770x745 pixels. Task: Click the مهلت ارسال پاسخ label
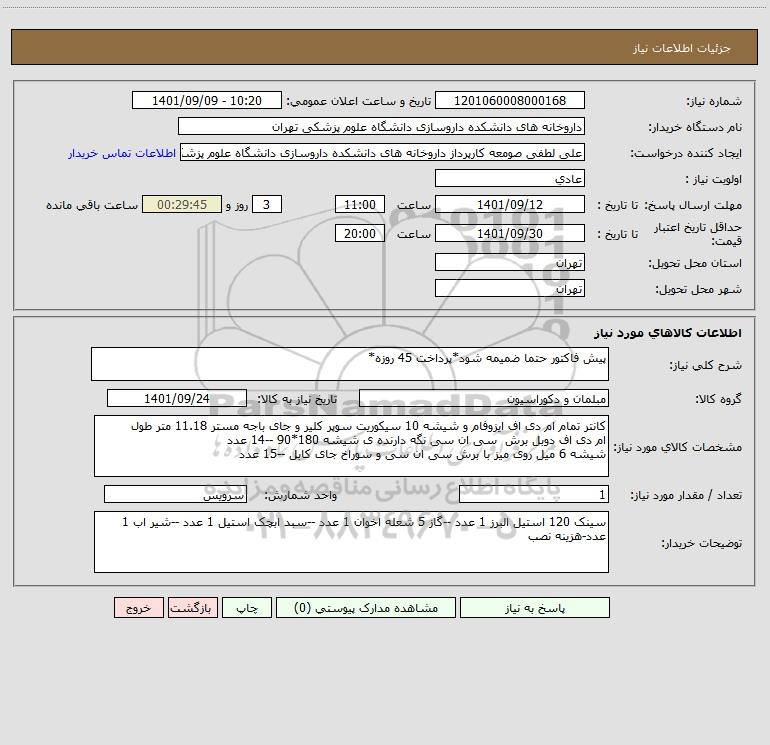693,205
